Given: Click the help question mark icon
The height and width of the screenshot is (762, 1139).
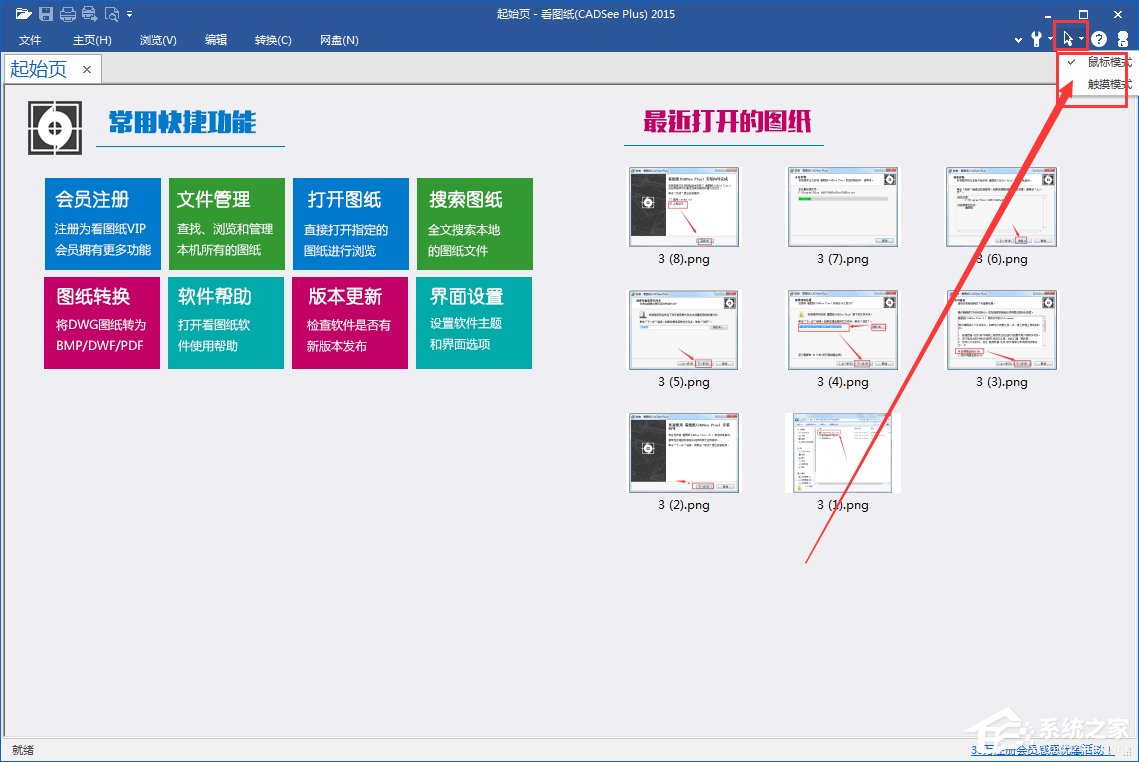Looking at the screenshot, I should coord(1098,39).
